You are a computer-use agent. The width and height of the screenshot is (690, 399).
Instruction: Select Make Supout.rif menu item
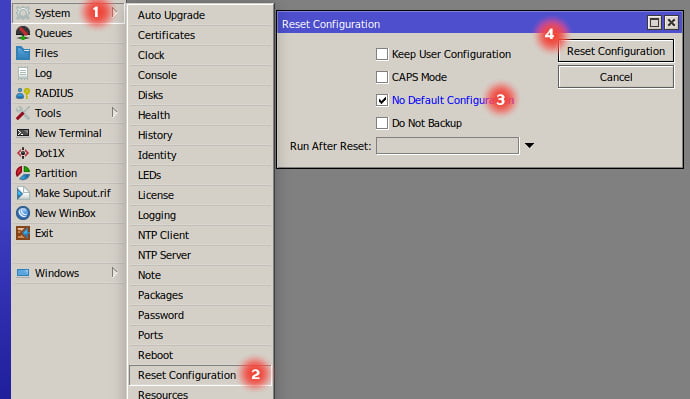(69, 193)
